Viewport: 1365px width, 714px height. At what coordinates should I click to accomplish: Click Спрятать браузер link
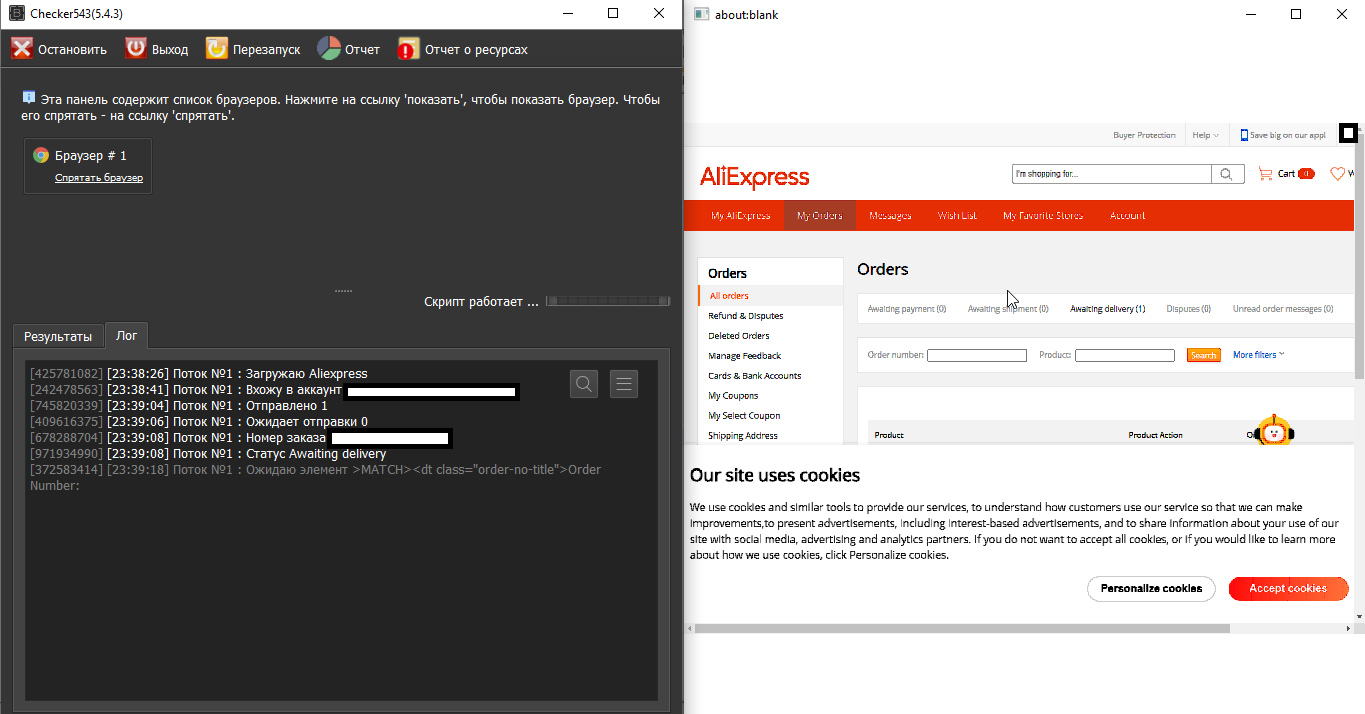(x=99, y=178)
